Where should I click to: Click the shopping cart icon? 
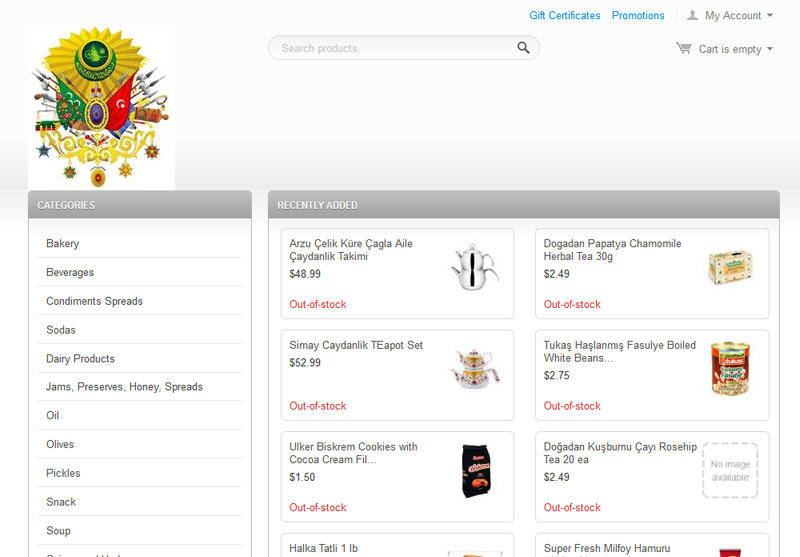684,48
